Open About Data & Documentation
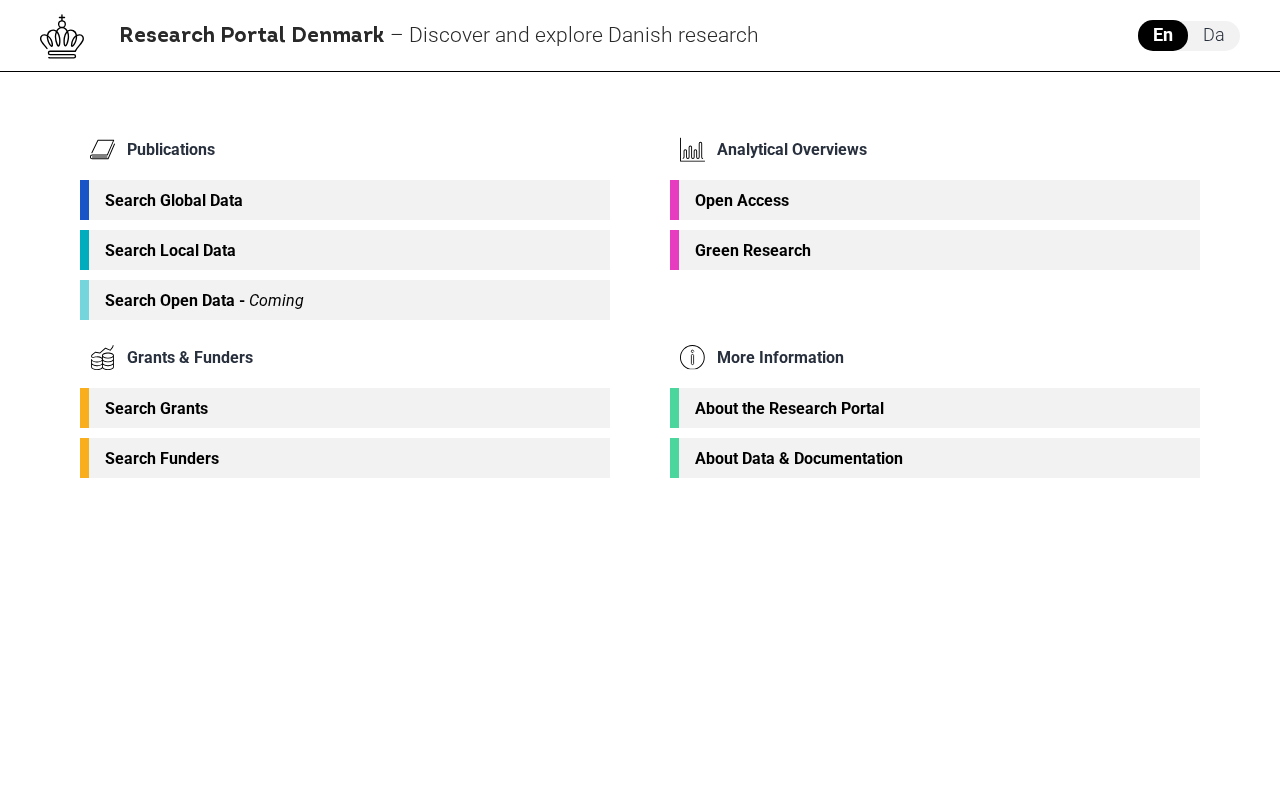 pos(935,458)
